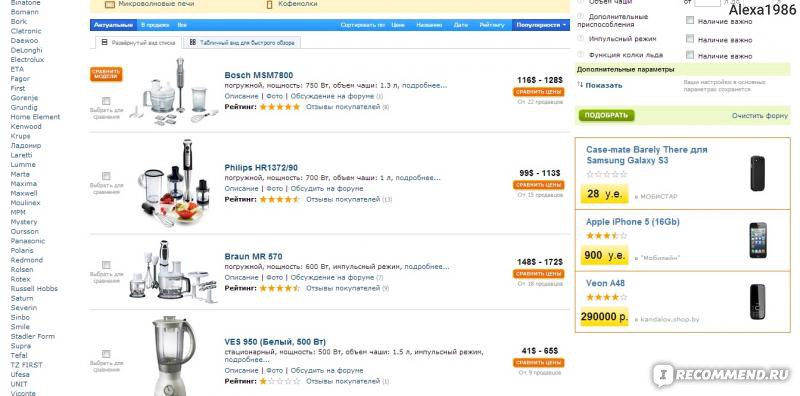Screen dimensions: 800x396
Task: Click the help icon beside Импульсный режим
Action: 580,38
